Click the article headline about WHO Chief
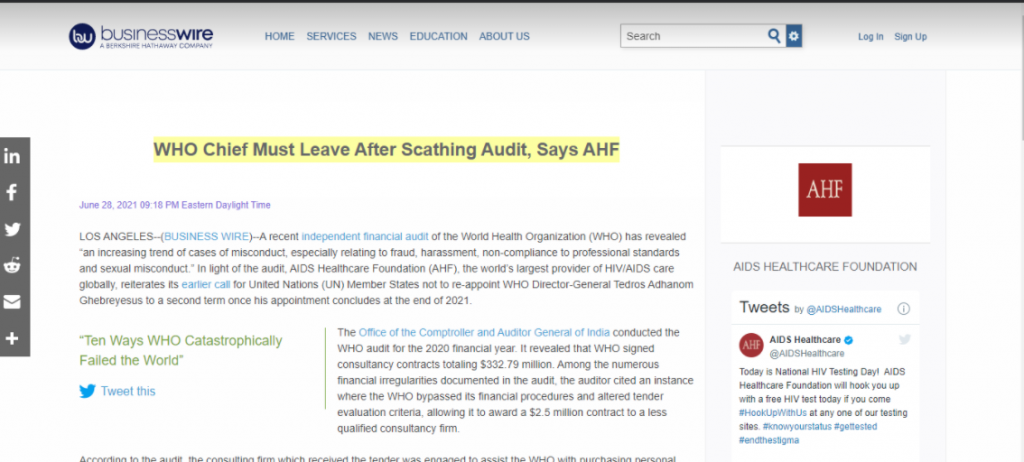The height and width of the screenshot is (462, 1024). click(386, 150)
